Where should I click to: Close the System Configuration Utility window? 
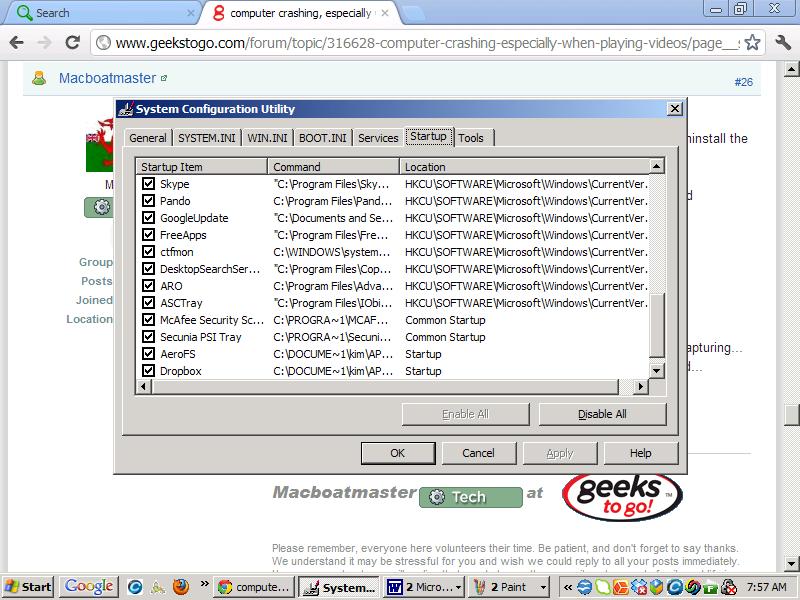[x=674, y=109]
